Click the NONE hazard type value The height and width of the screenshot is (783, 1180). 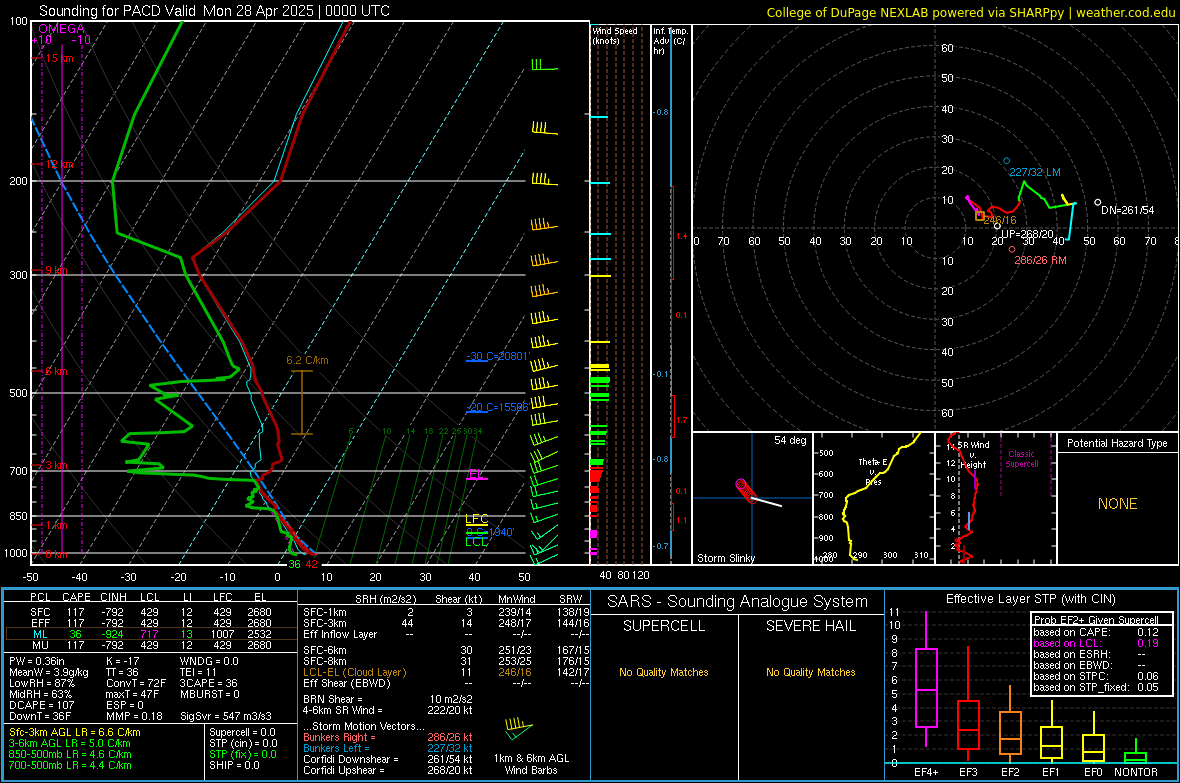tap(1117, 504)
